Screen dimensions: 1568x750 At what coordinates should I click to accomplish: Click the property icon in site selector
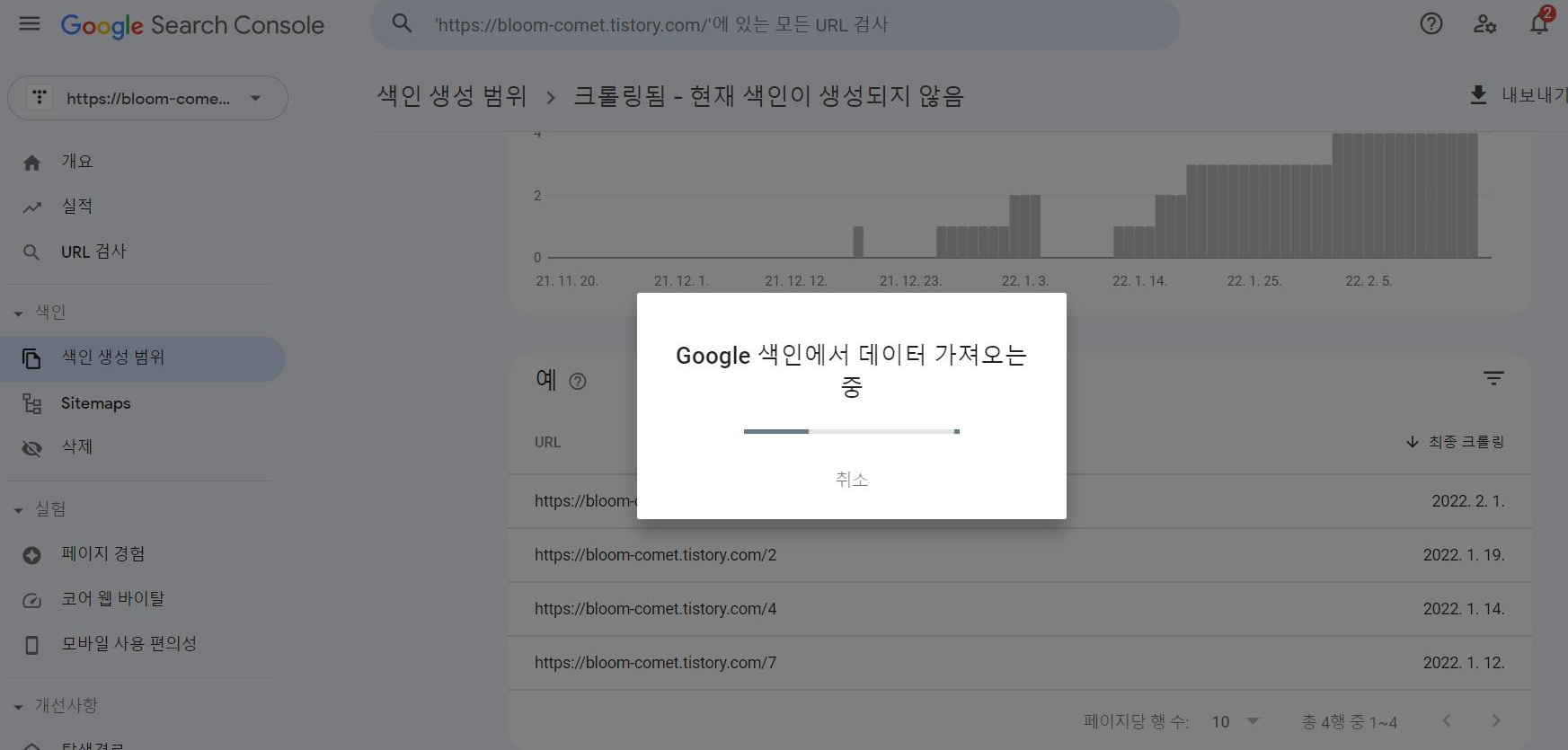point(40,98)
